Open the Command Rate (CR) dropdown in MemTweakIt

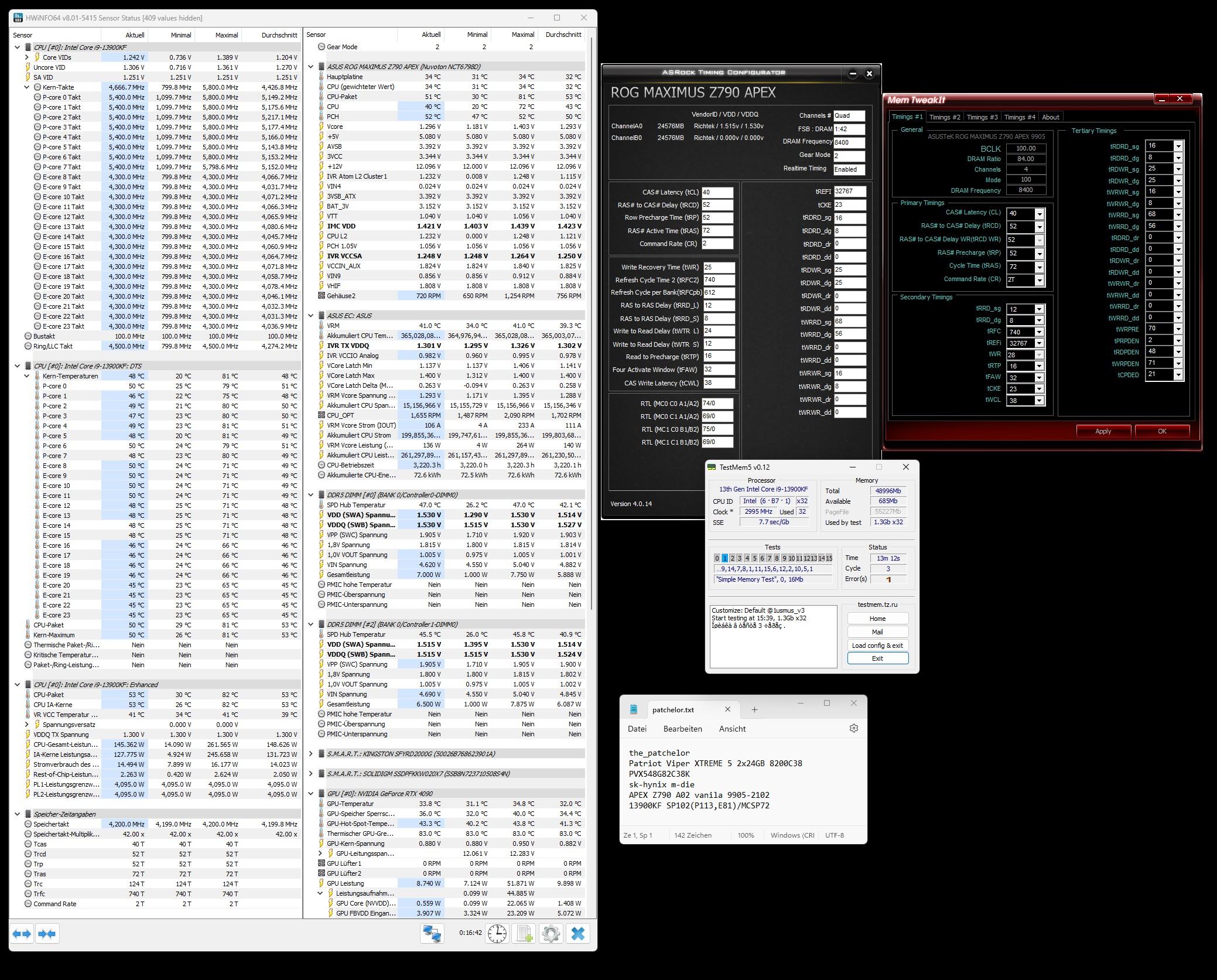point(1039,281)
